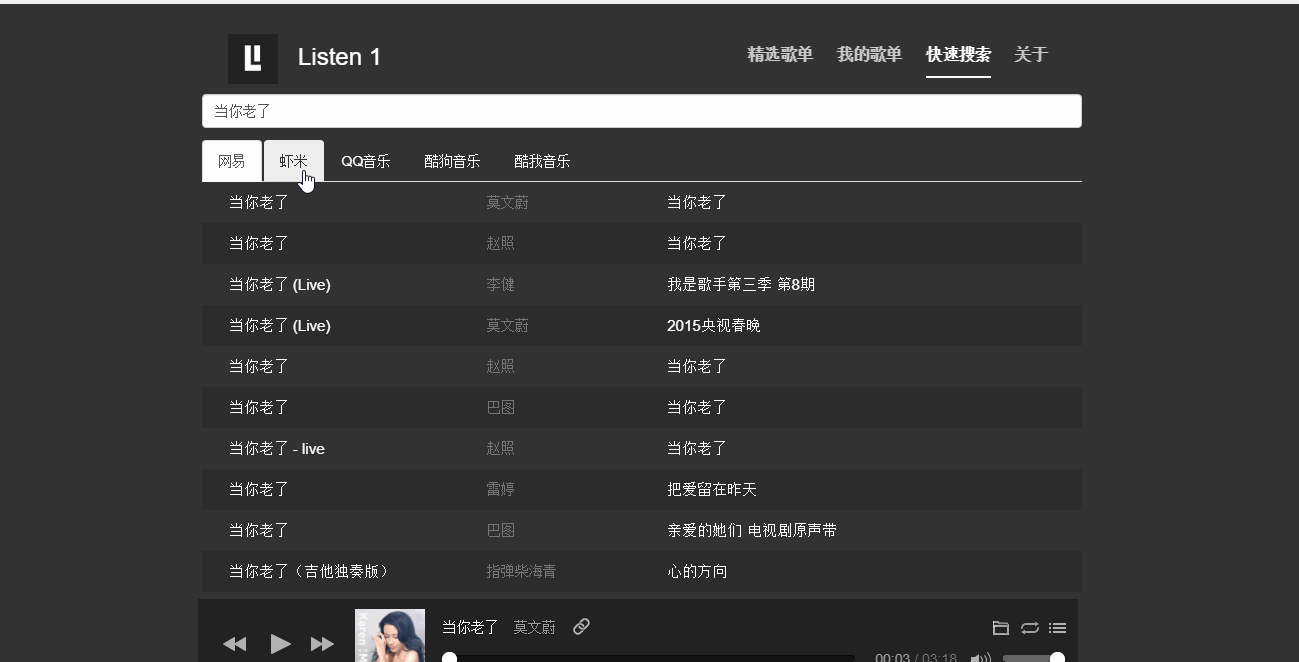Open artist 李健
Image resolution: width=1299 pixels, height=662 pixels.
point(500,285)
